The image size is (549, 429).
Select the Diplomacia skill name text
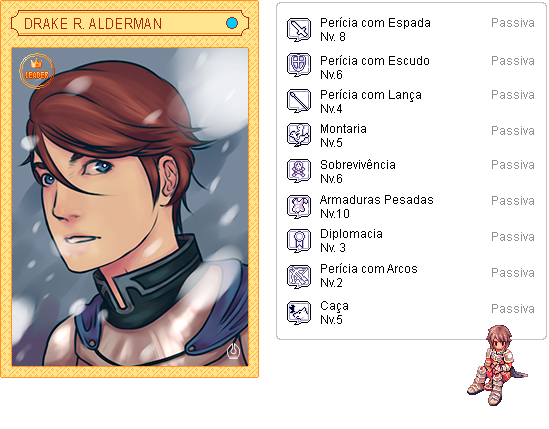(x=351, y=234)
